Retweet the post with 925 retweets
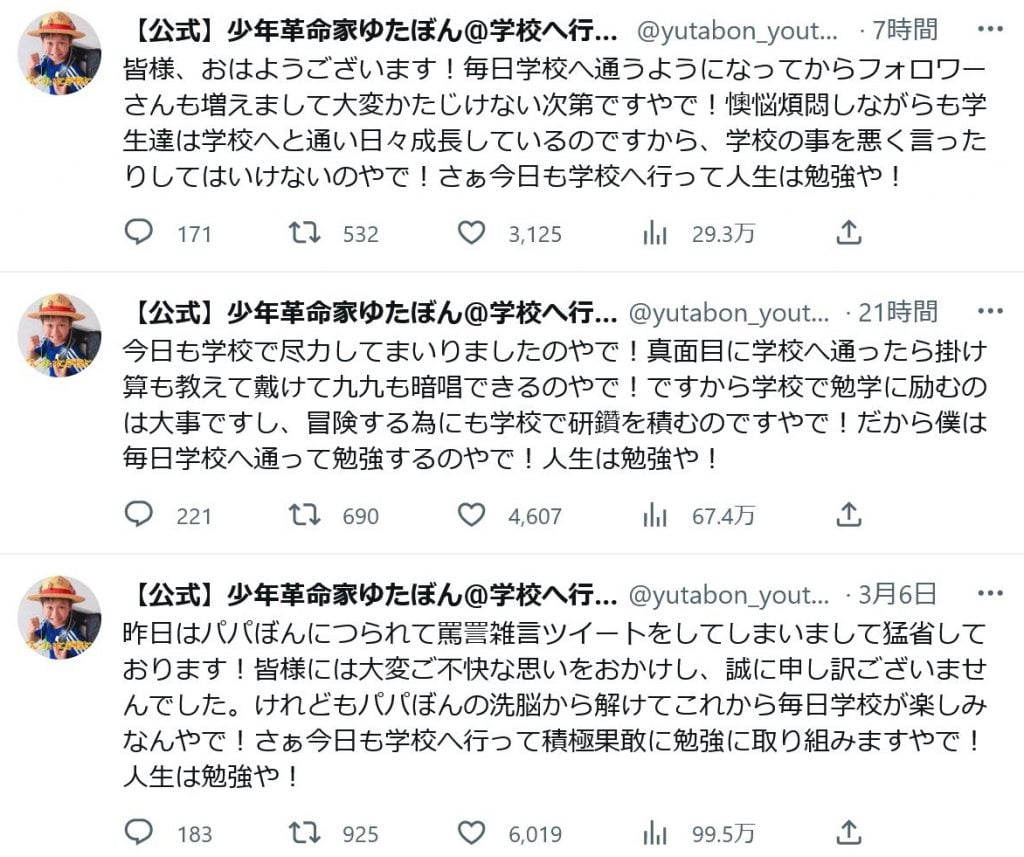This screenshot has height=857, width=1024. point(304,831)
